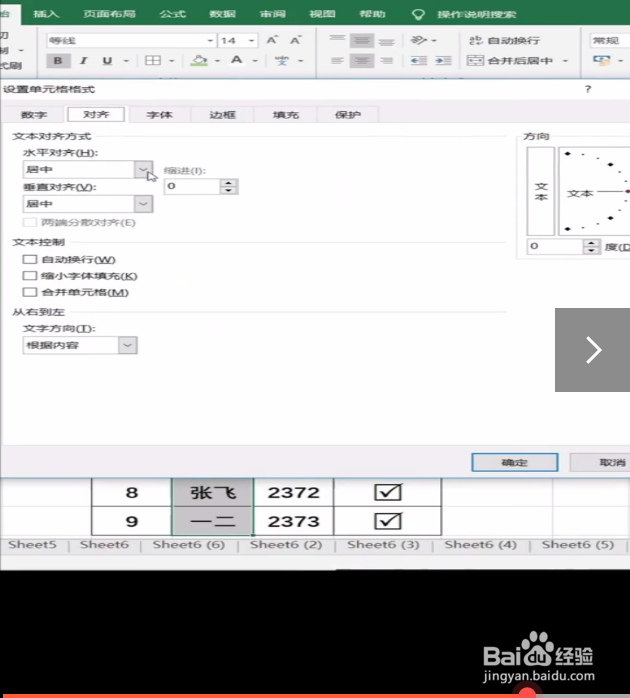Click the 自动换行 wrap text button
630x698 pixels.
[504, 41]
